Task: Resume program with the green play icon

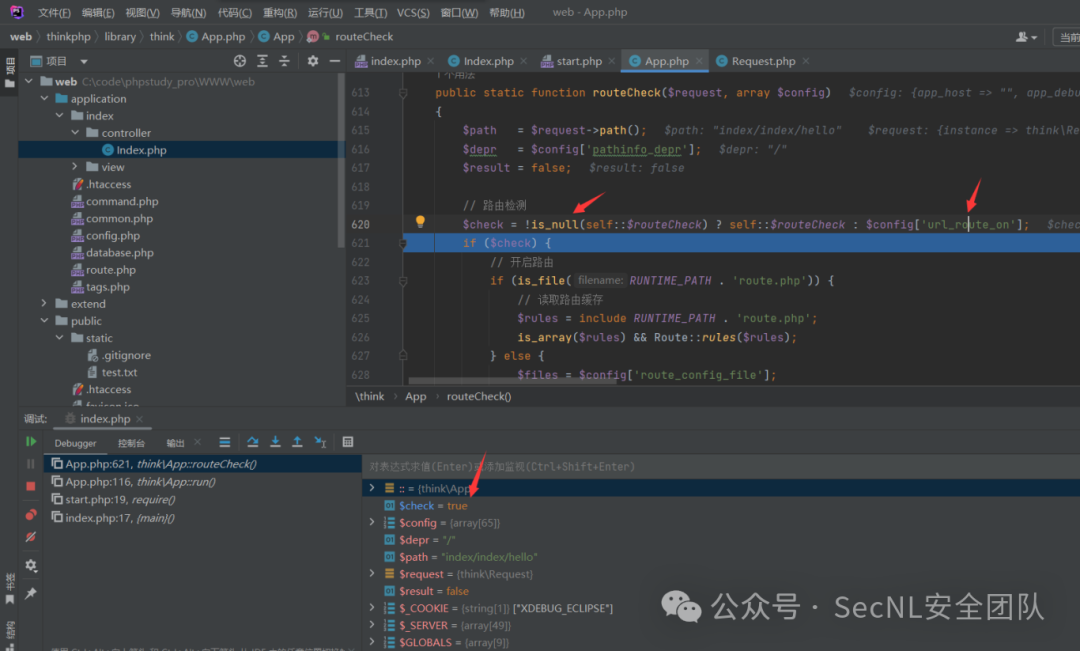Action: click(x=30, y=442)
